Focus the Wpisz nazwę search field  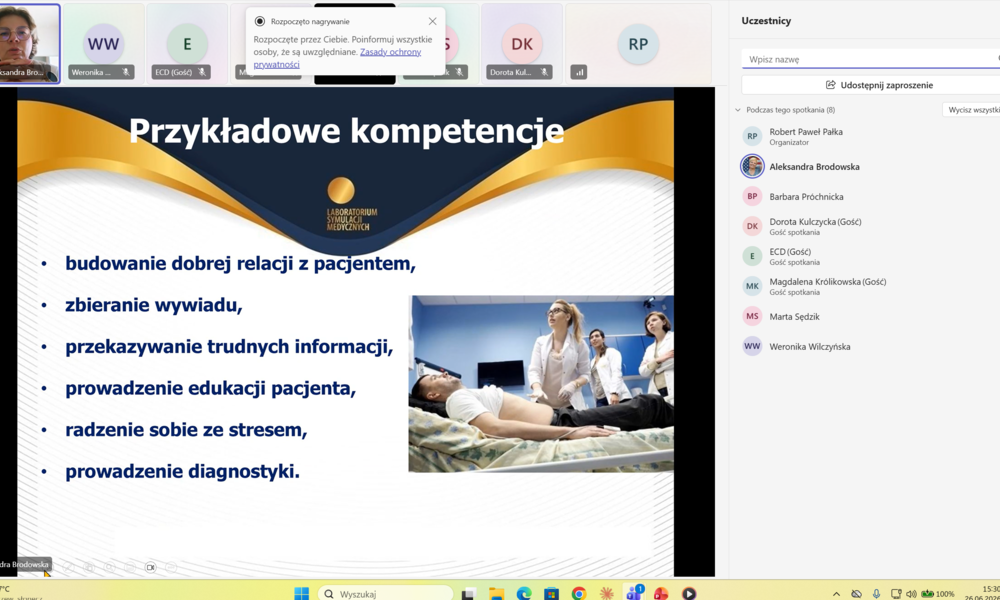click(871, 59)
